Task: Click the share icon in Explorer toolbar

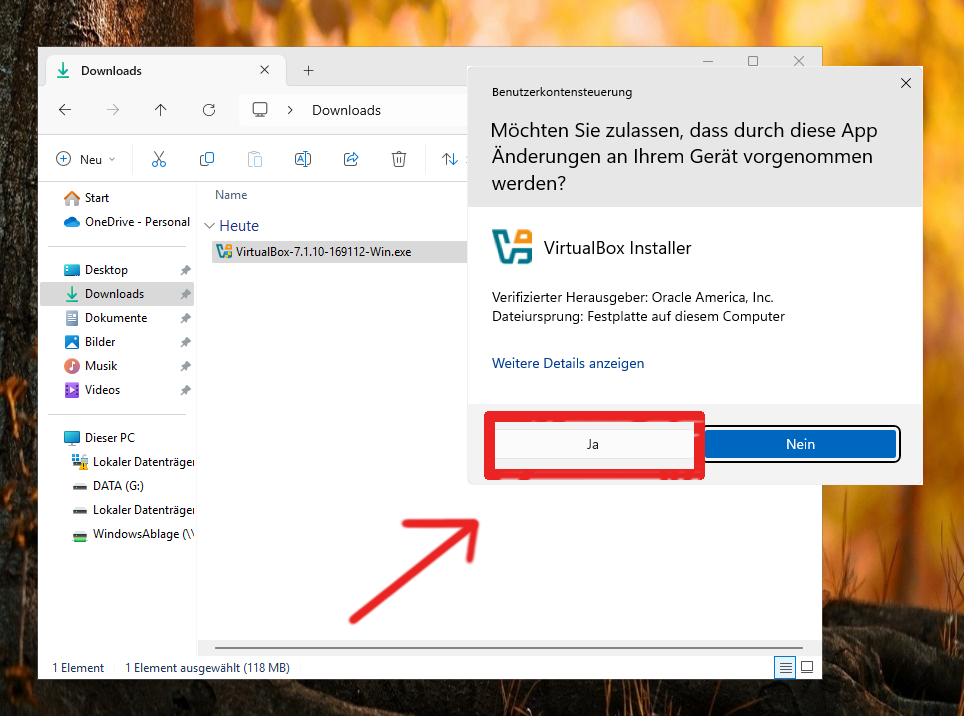Action: point(350,159)
